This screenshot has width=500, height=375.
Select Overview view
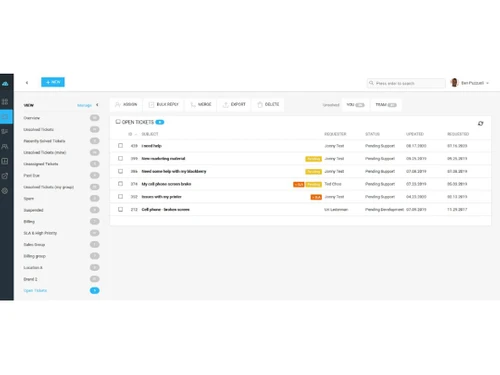click(x=61, y=118)
